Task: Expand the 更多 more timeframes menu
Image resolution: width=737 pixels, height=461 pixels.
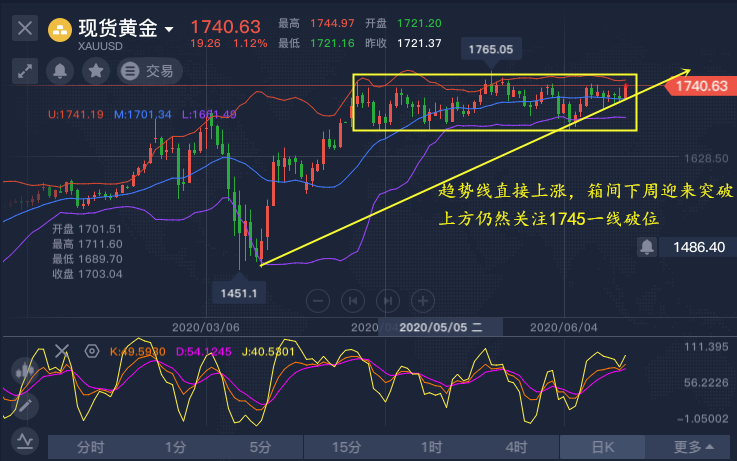Action: (693, 447)
